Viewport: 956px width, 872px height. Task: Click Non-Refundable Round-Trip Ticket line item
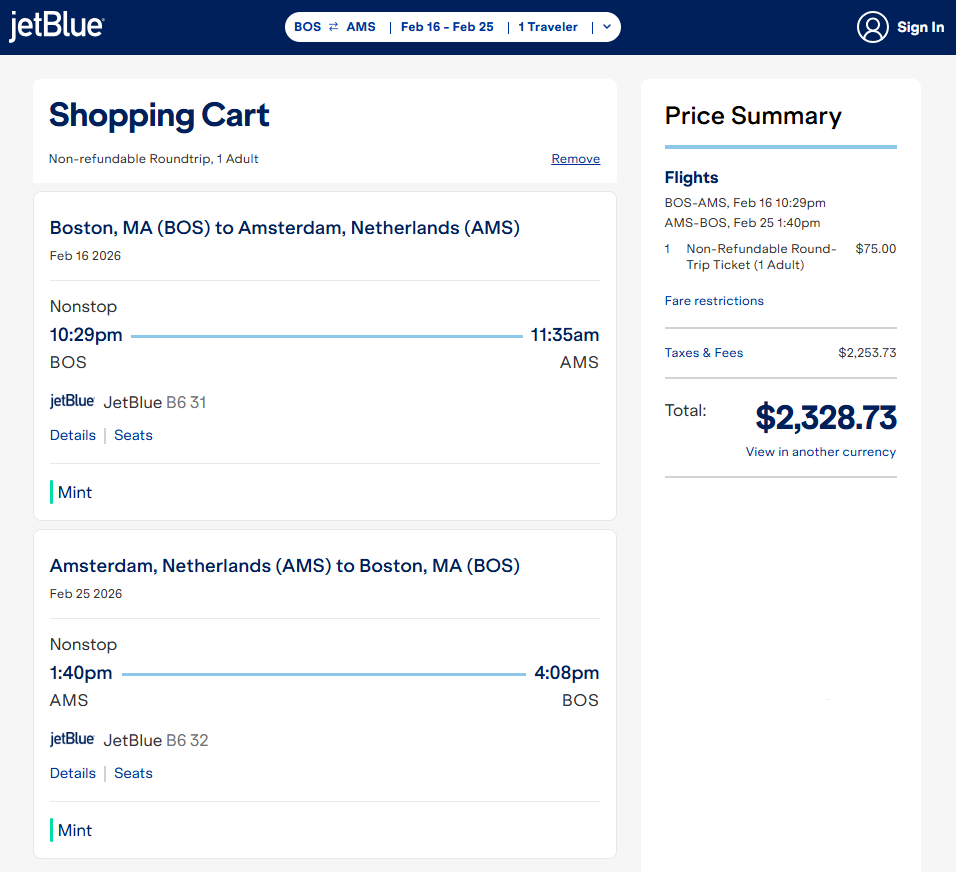point(761,257)
